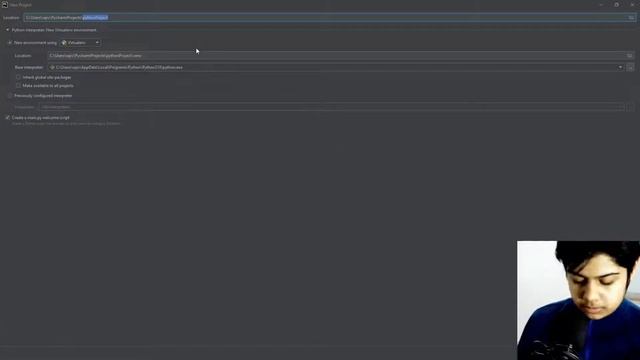The height and width of the screenshot is (360, 640).
Task: Click the webcam overlay thumbnail
Action: pos(578,300)
